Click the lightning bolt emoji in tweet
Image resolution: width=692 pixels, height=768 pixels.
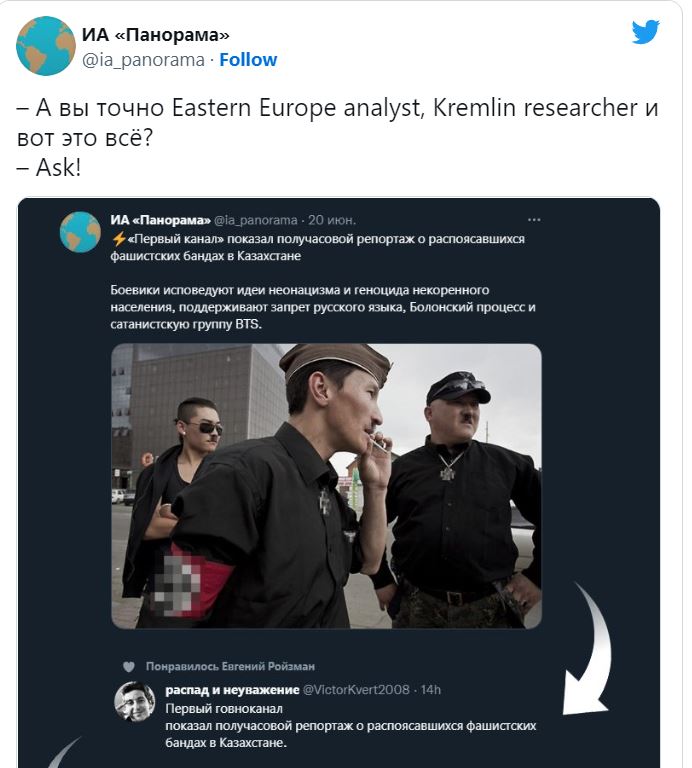[x=119, y=239]
